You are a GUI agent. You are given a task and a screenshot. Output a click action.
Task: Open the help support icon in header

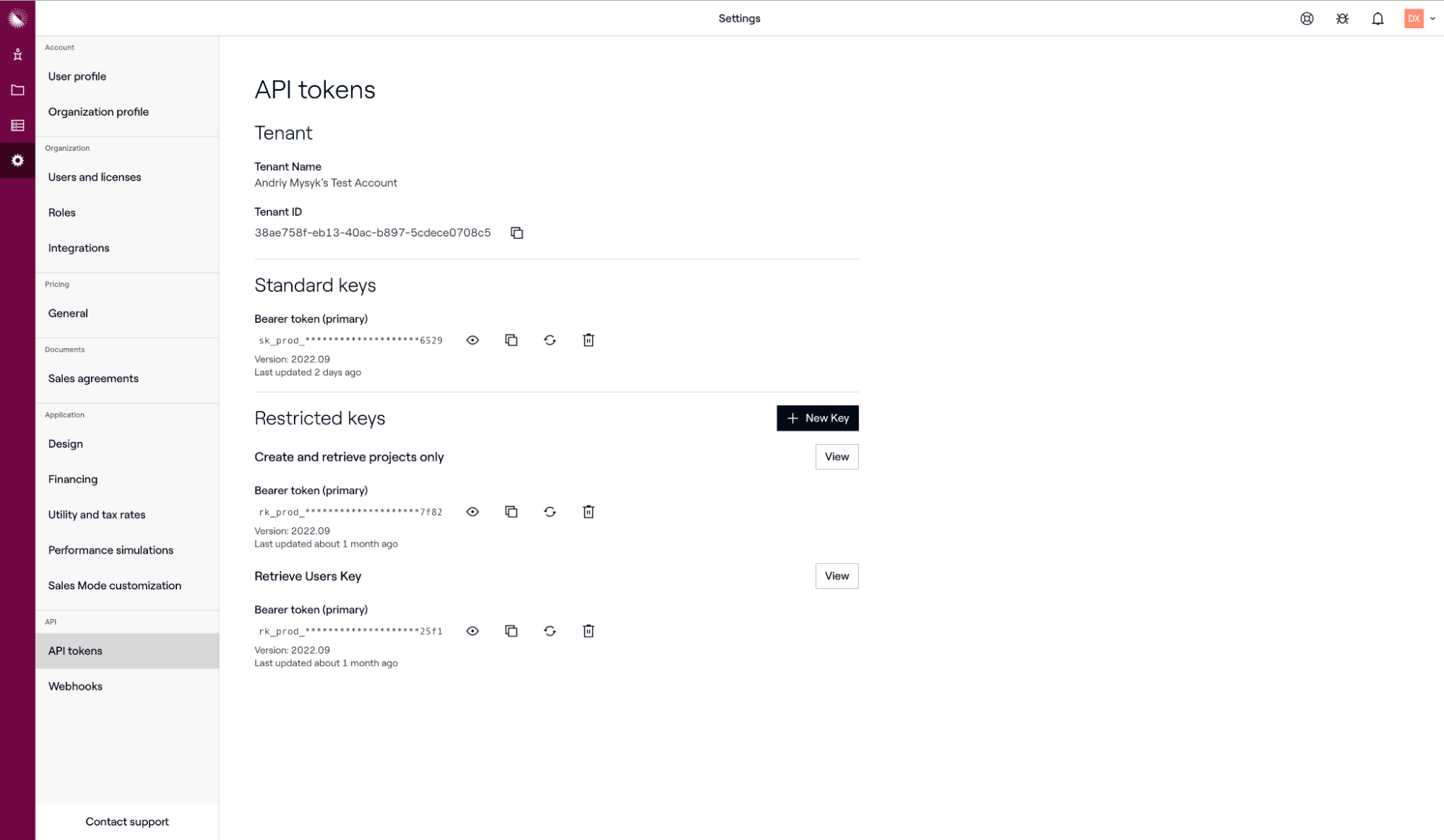(x=1307, y=19)
